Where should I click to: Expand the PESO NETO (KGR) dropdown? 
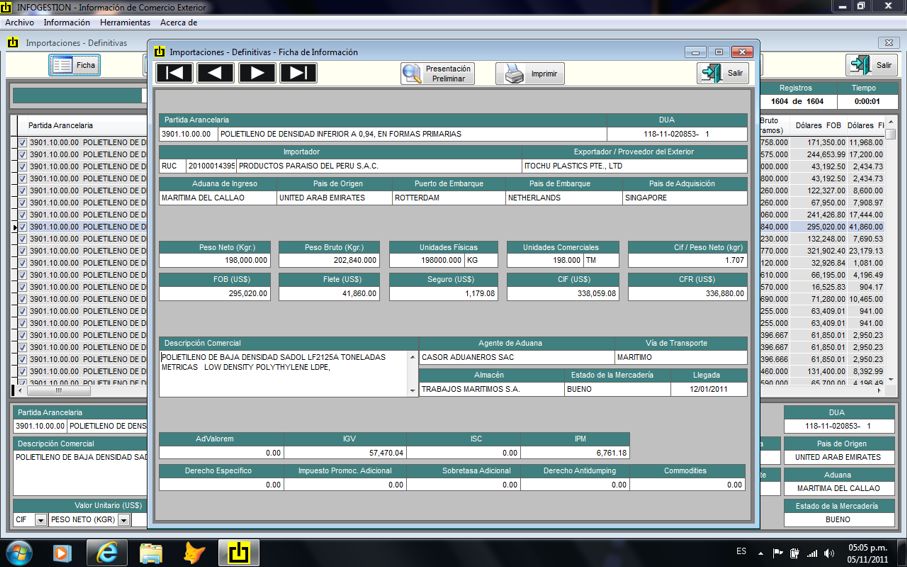(x=124, y=520)
